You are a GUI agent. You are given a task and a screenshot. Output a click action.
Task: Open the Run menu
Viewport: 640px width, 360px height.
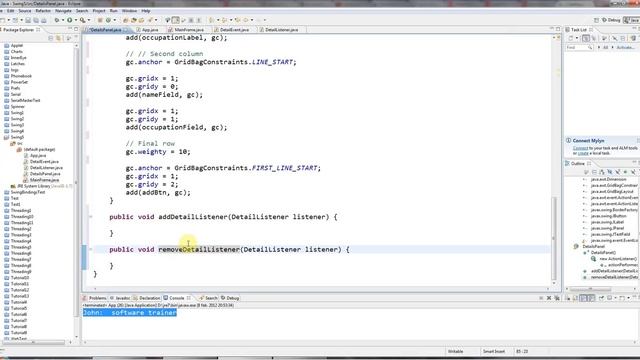coord(113,11)
